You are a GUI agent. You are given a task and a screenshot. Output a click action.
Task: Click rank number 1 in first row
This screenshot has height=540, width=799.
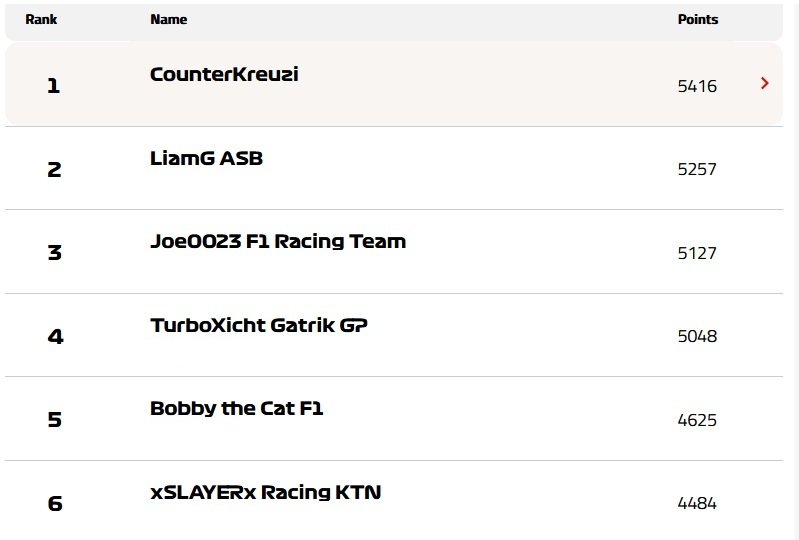(x=54, y=86)
